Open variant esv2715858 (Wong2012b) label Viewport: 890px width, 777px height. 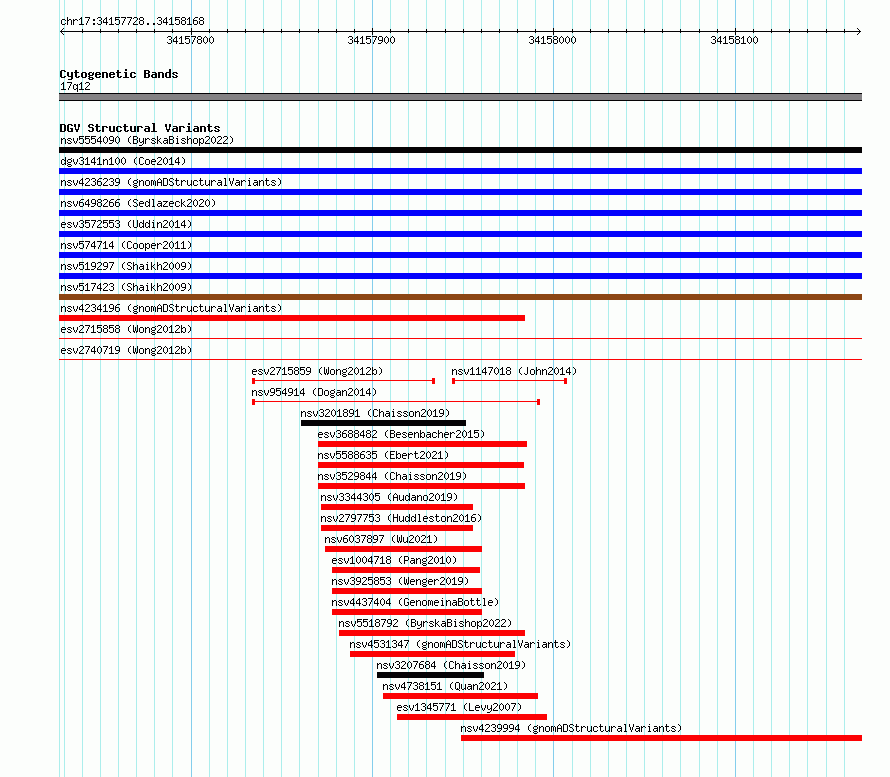[126, 329]
